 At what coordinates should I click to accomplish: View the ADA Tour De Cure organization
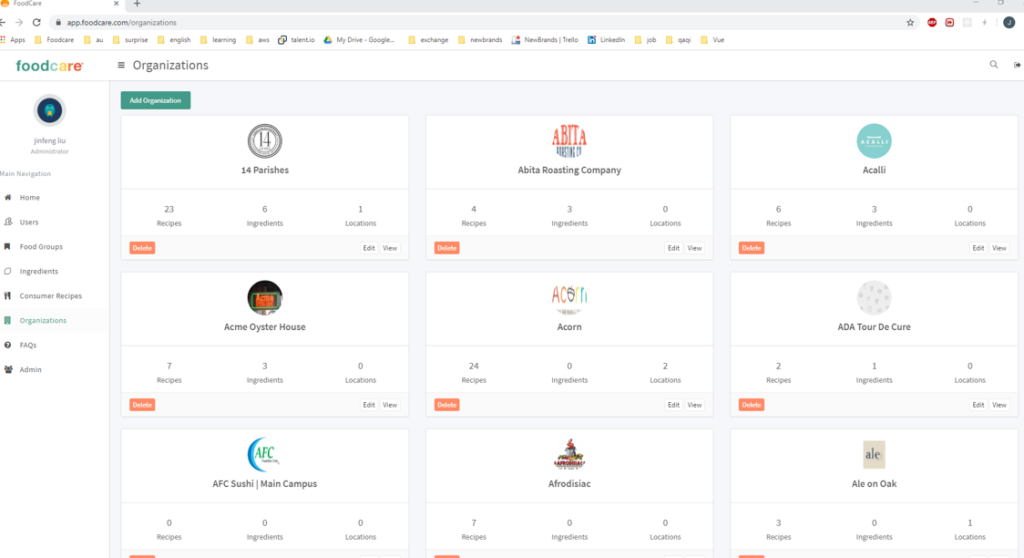(x=999, y=405)
